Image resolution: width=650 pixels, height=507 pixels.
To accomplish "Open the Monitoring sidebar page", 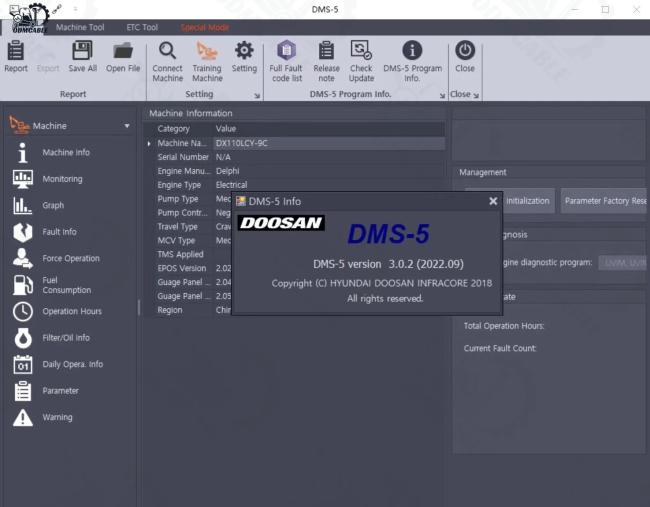I will pos(62,179).
